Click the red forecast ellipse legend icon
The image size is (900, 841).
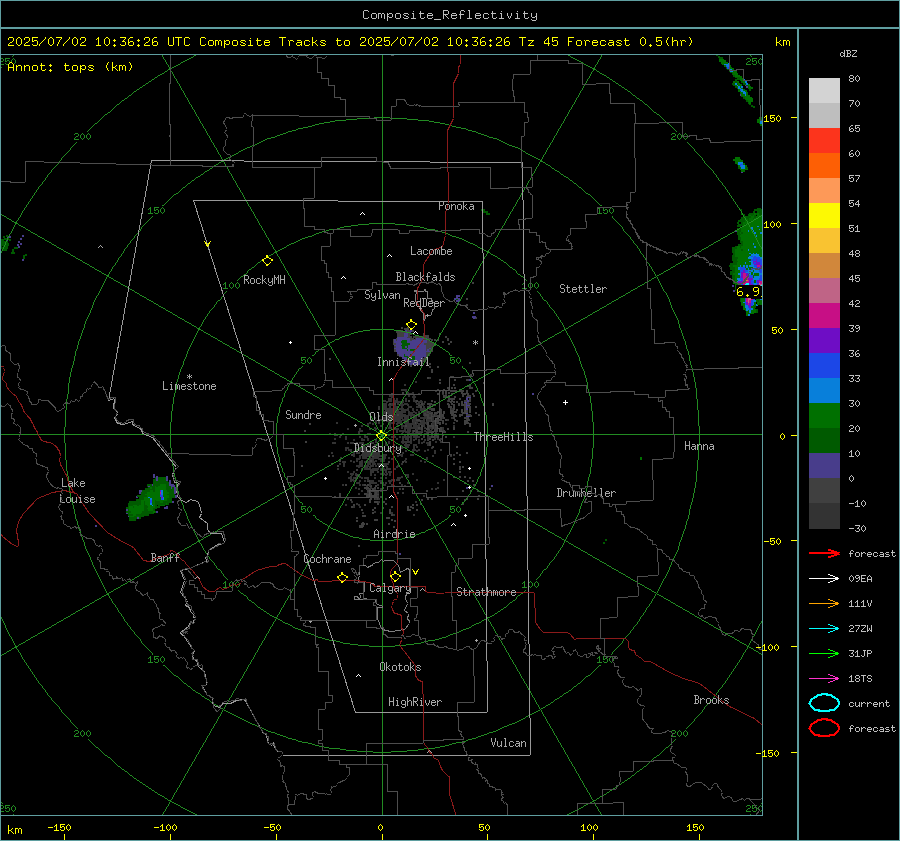click(x=824, y=728)
